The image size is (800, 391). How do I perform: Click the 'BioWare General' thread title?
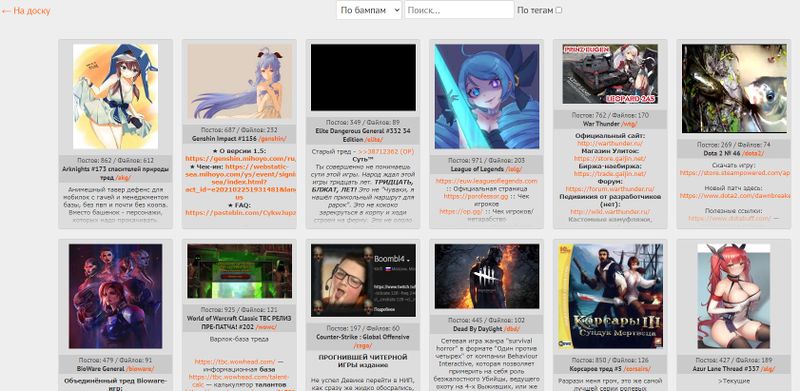coord(101,369)
